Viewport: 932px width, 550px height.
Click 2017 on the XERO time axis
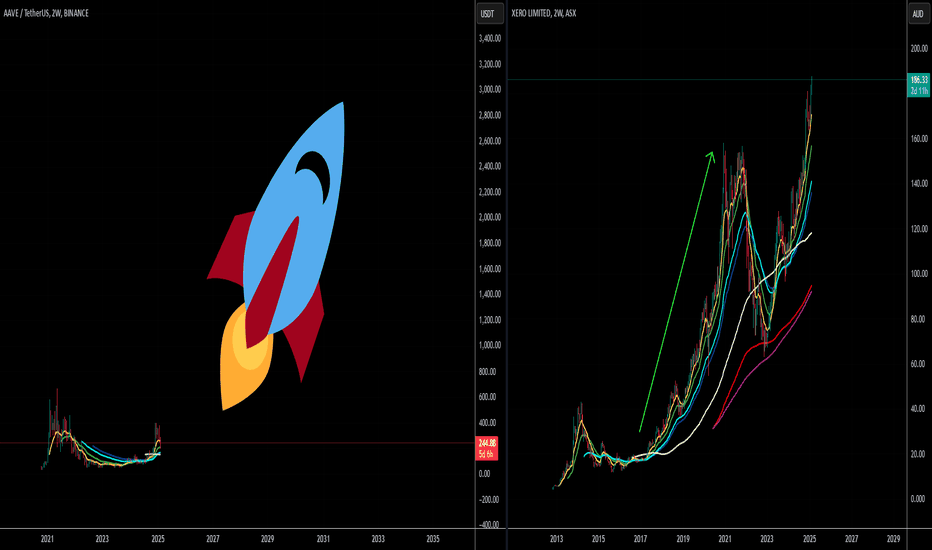coord(640,539)
